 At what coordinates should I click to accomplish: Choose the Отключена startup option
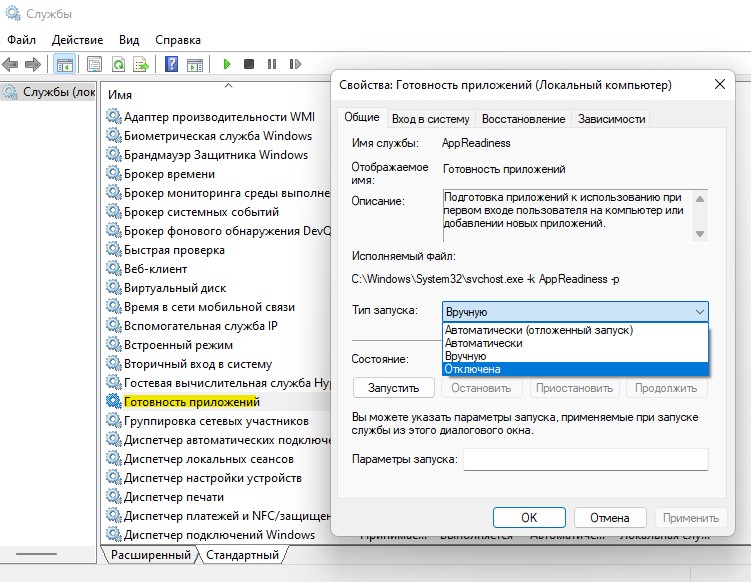[x=575, y=369]
